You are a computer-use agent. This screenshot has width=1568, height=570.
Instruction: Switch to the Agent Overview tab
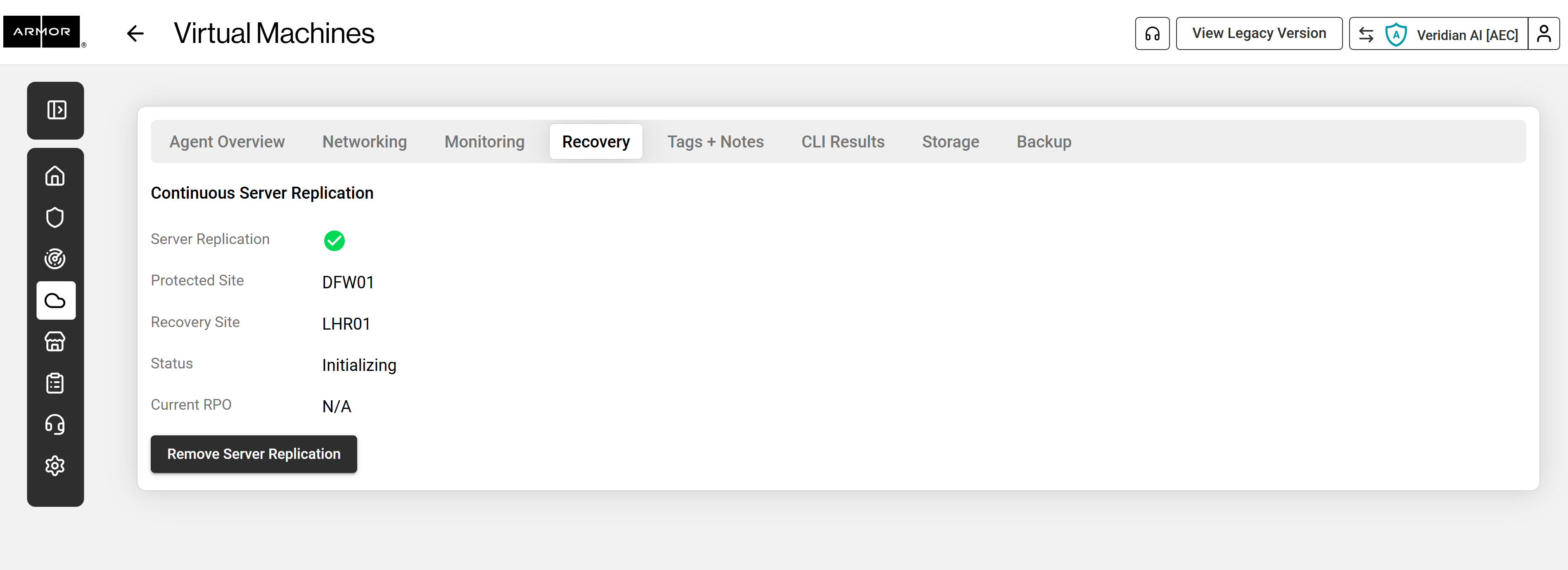(x=227, y=142)
